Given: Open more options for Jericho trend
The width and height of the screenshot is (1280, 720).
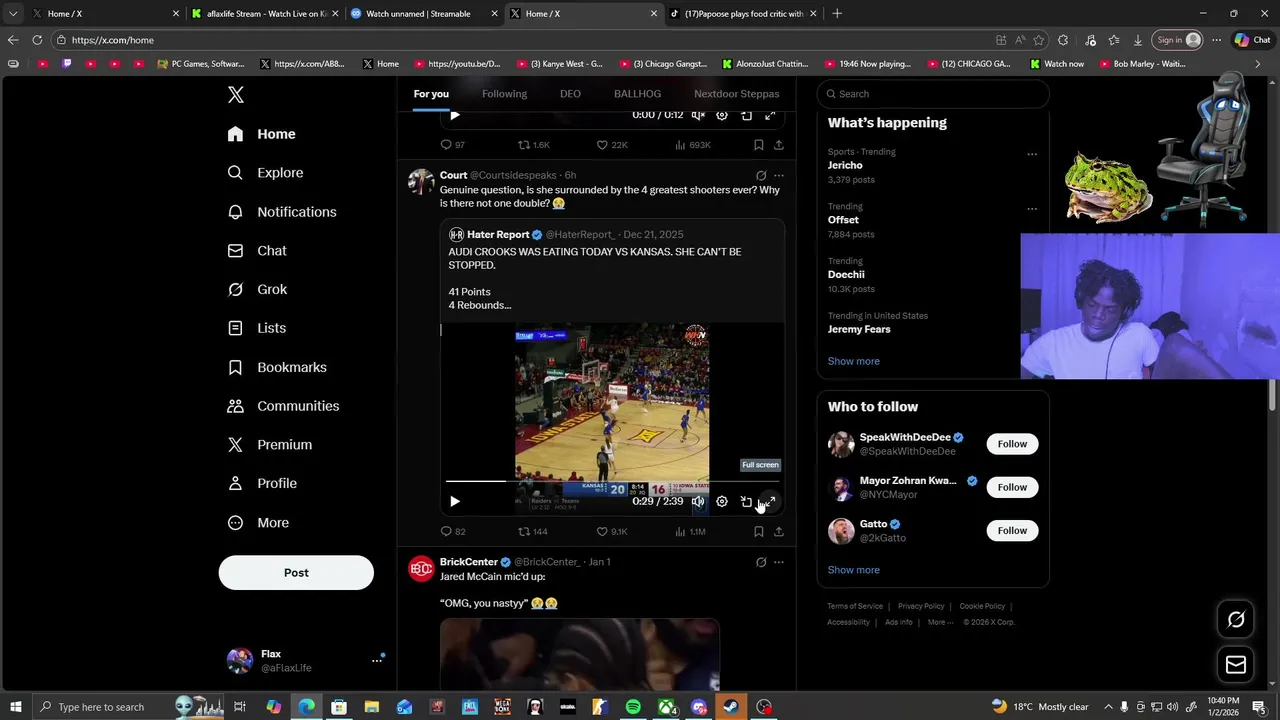Looking at the screenshot, I should coord(1032,155).
